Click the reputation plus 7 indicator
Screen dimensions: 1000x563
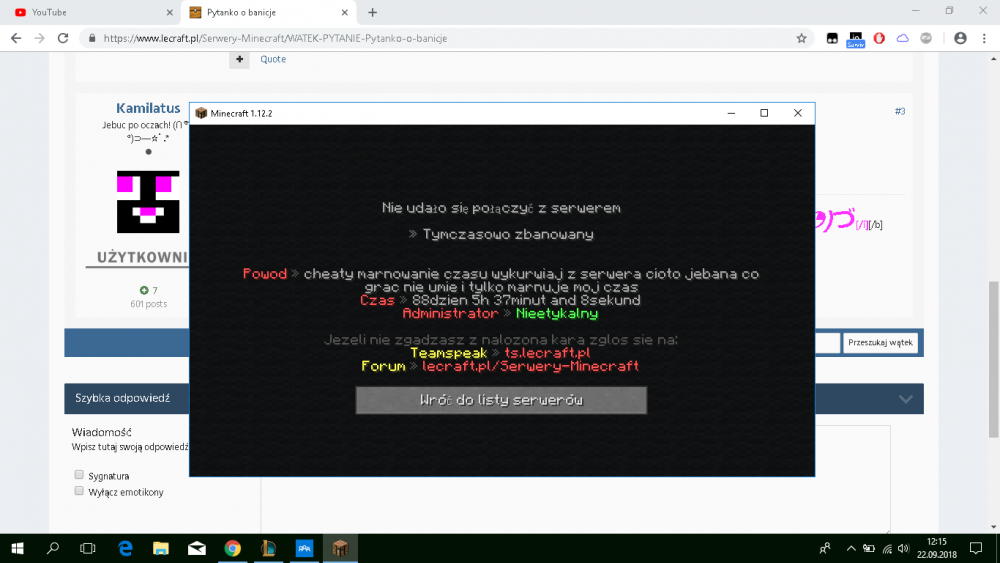pyautogui.click(x=149, y=290)
